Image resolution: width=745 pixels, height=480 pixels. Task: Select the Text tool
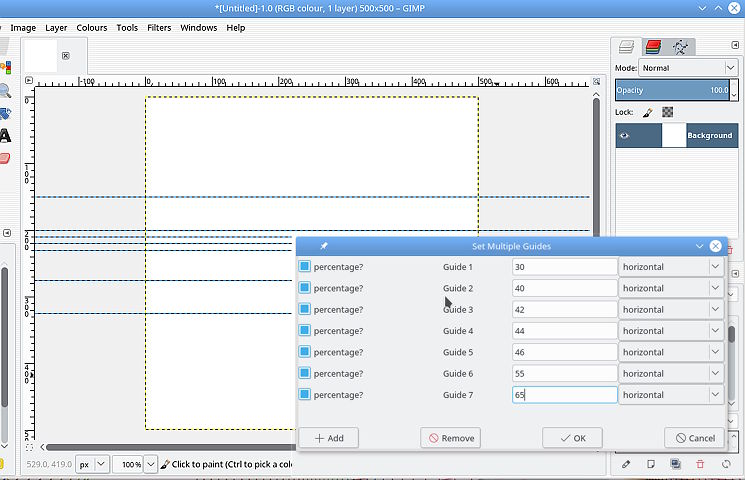[5, 135]
